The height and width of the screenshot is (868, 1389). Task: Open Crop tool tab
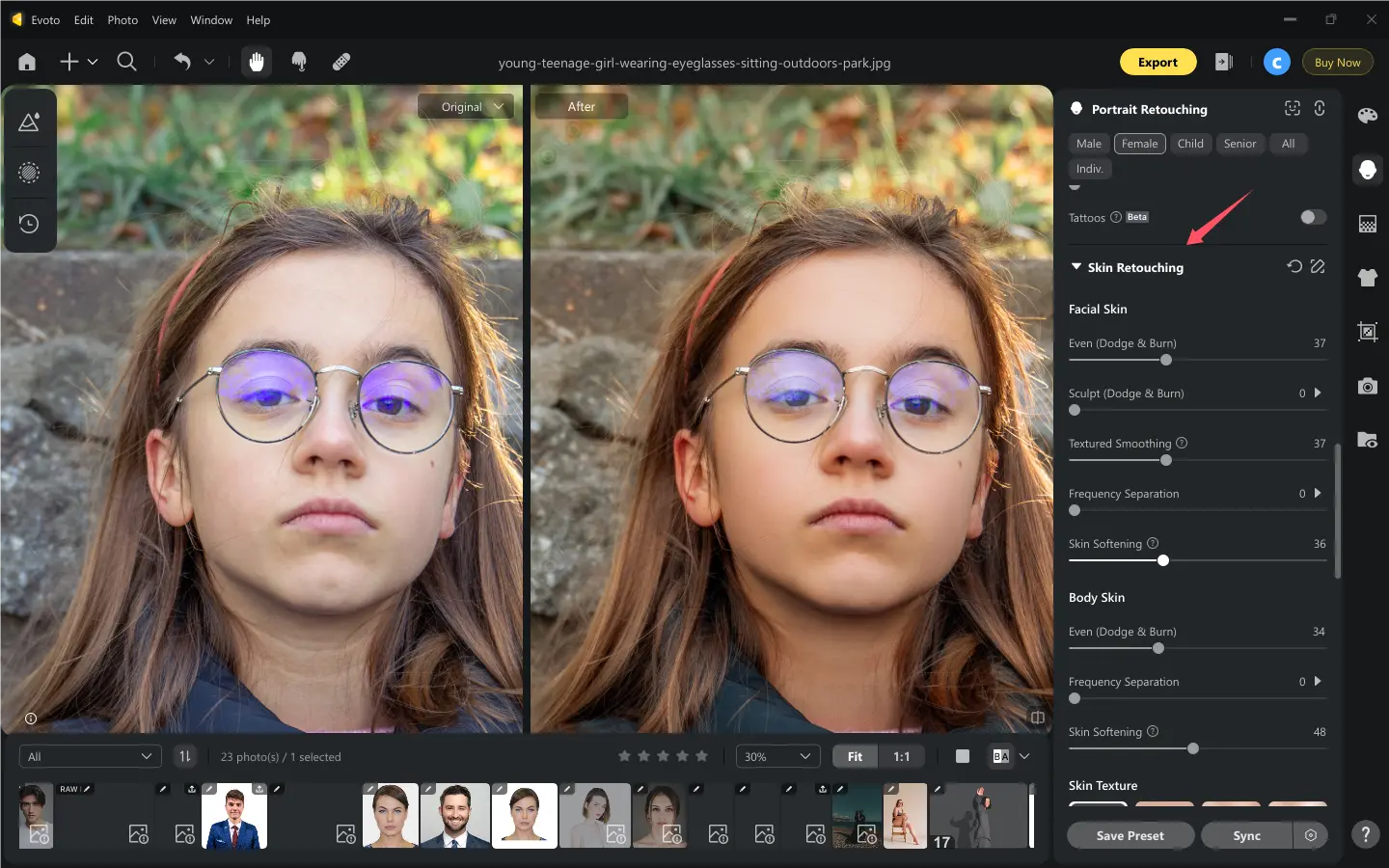tap(1368, 332)
